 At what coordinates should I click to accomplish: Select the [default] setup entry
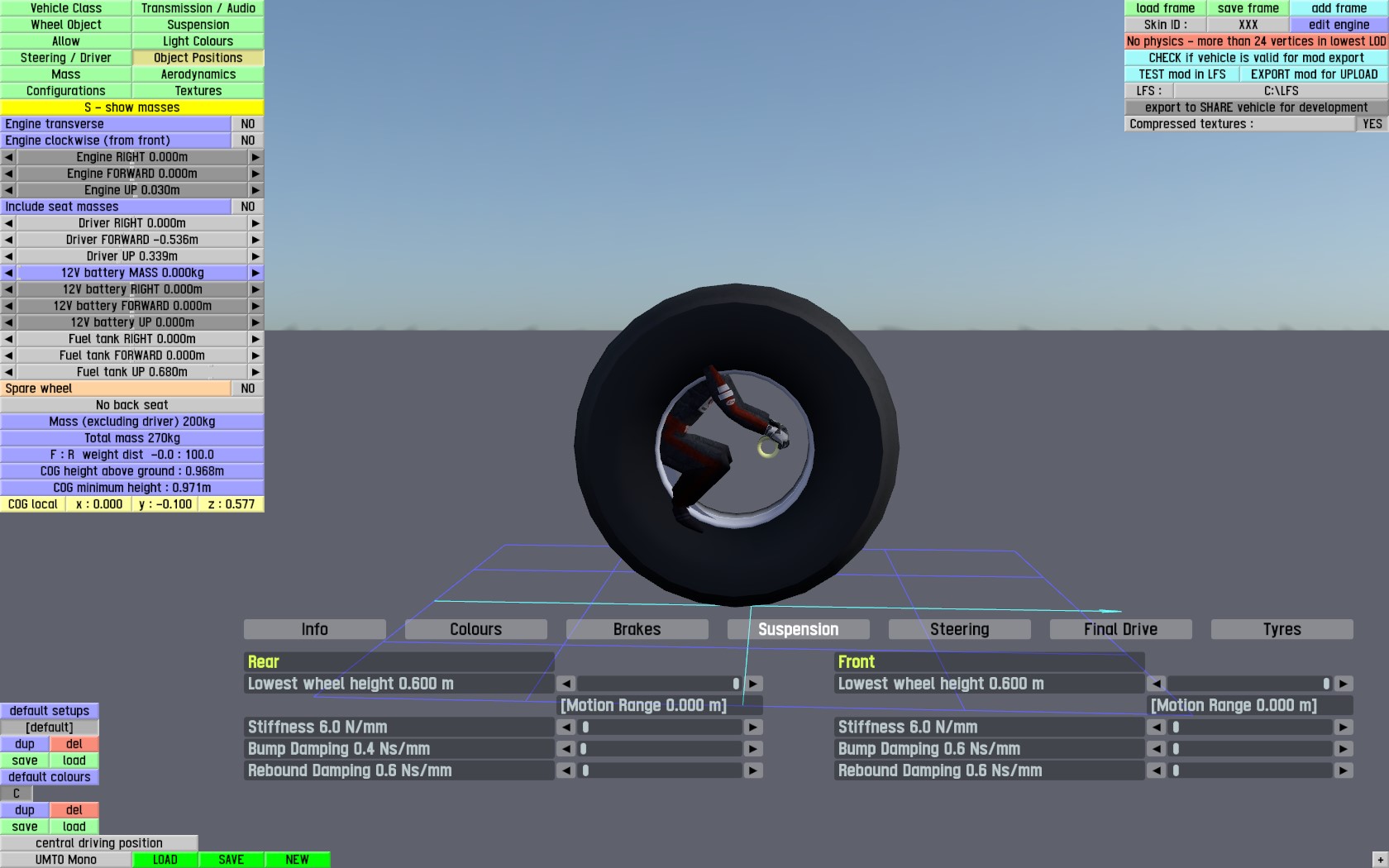pos(50,727)
